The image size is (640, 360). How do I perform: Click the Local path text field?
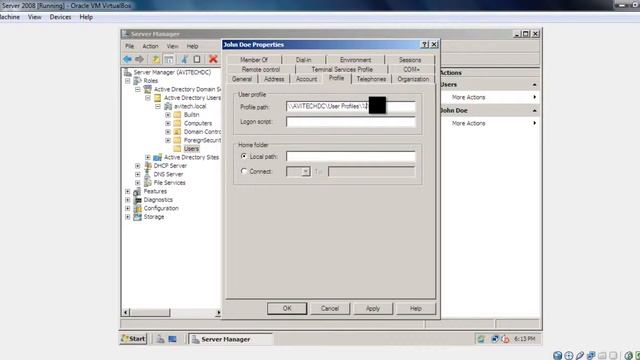(351, 156)
